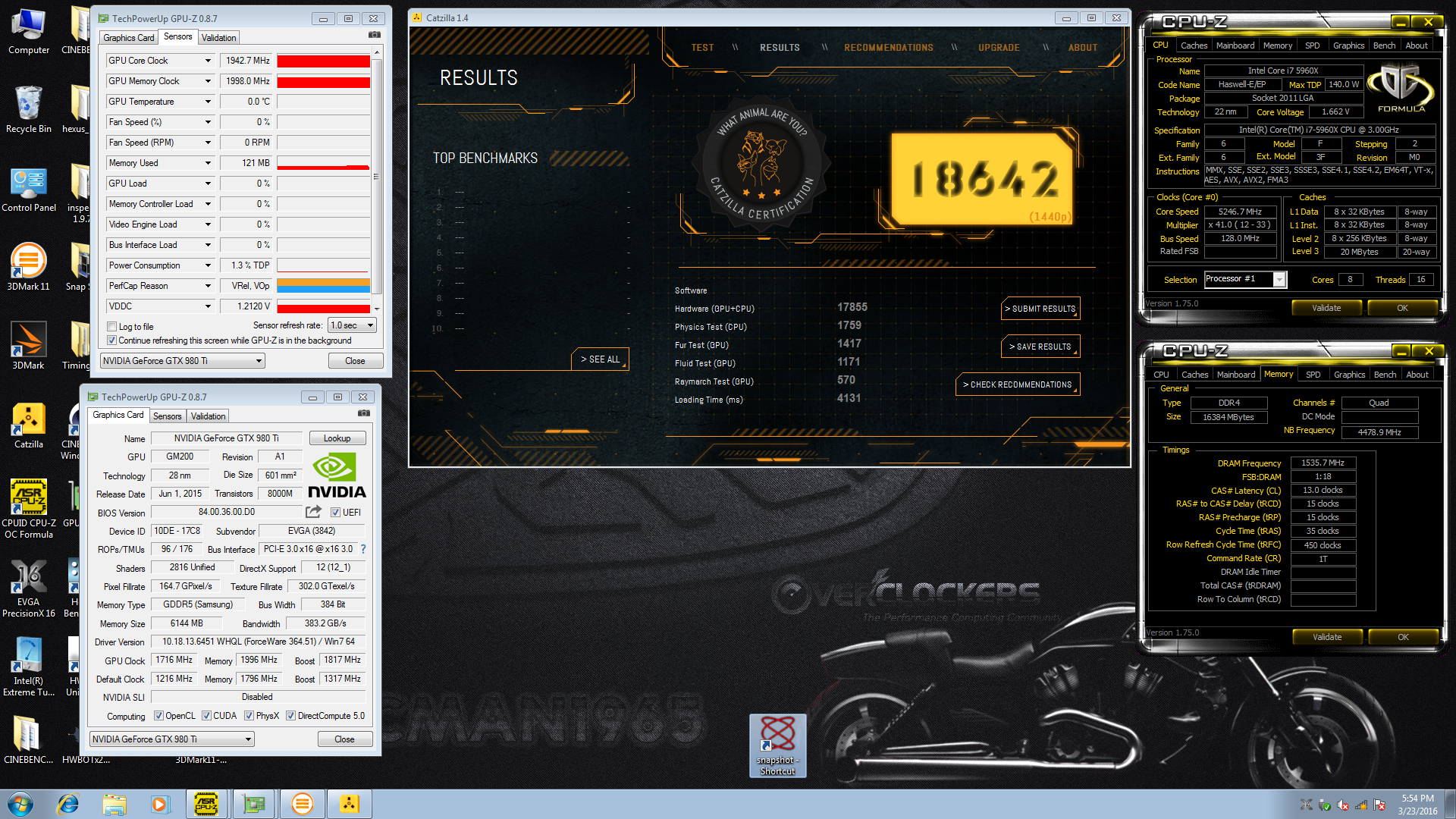Image resolution: width=1456 pixels, height=819 pixels.
Task: Open CPUID CPU-Z OC Formula shortcut
Action: 29,508
